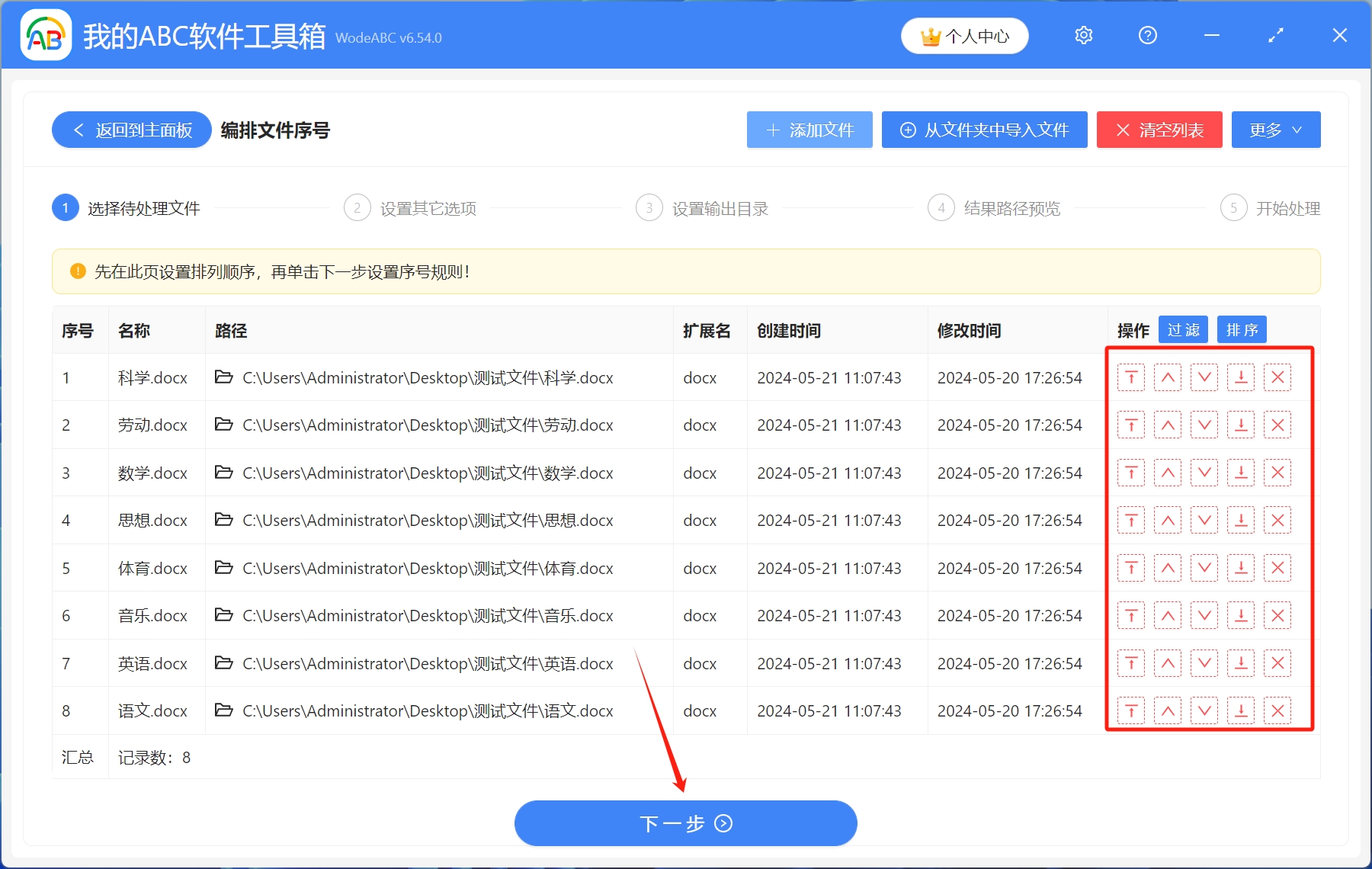Move 英语.docx up one row
This screenshot has width=1372, height=869.
1167,663
